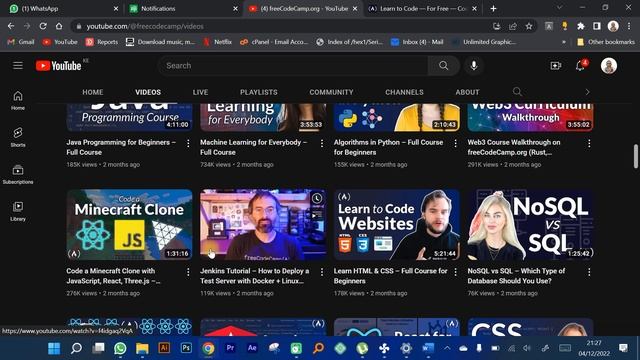640x360 pixels.
Task: Open Chrome extensions puzzle icon
Action: 580,26
